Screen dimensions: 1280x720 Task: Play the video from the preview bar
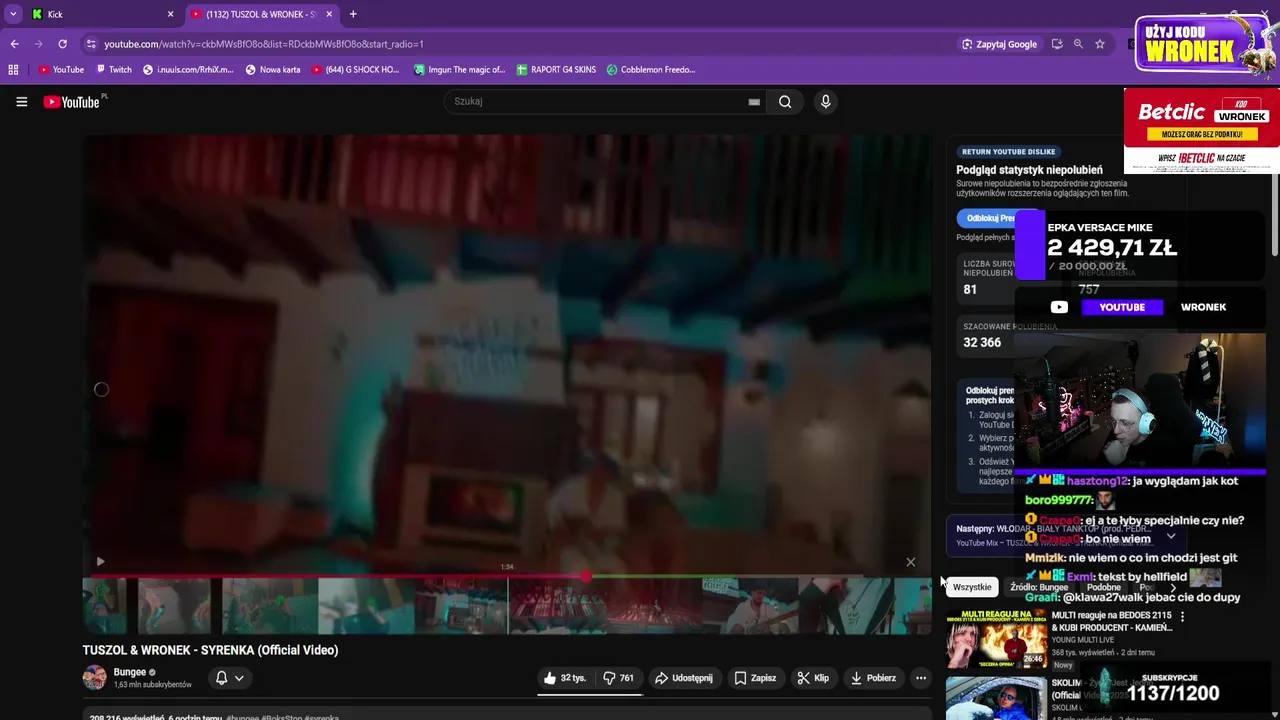(x=100, y=562)
